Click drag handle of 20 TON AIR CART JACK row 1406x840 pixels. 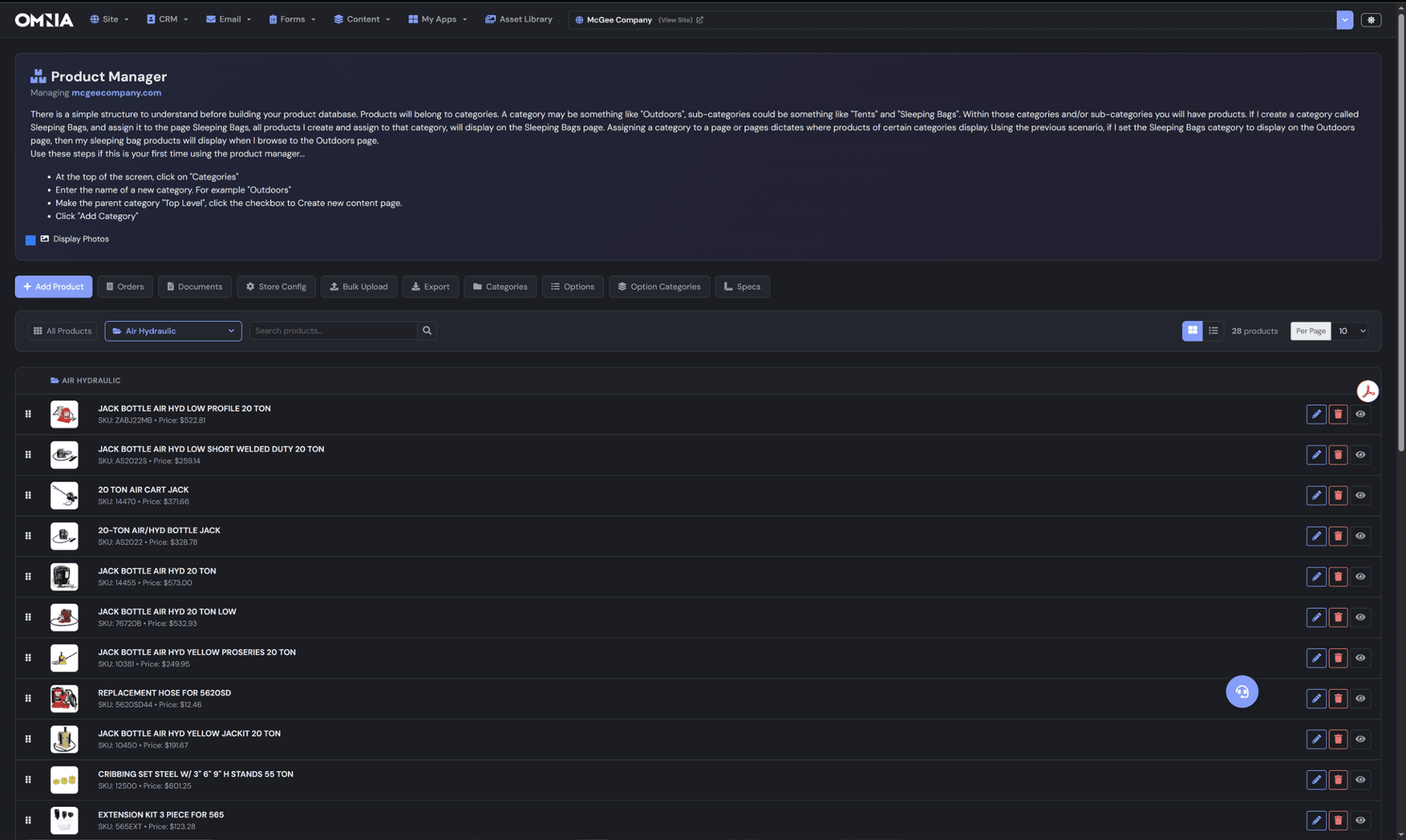pos(28,496)
